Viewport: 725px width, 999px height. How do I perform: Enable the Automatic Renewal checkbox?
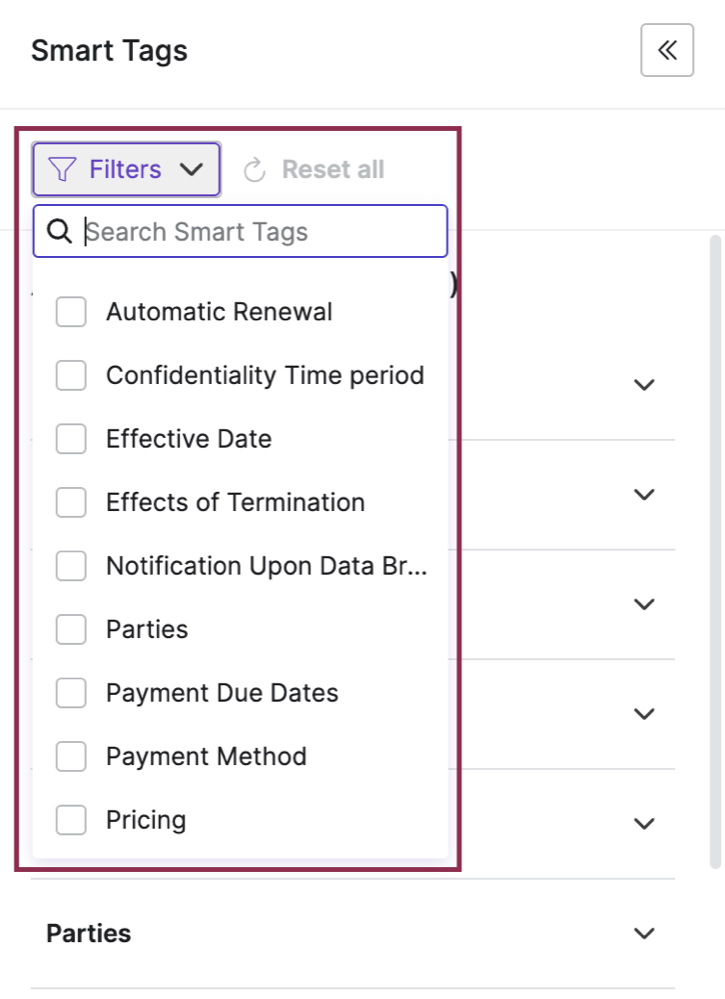(x=70, y=311)
